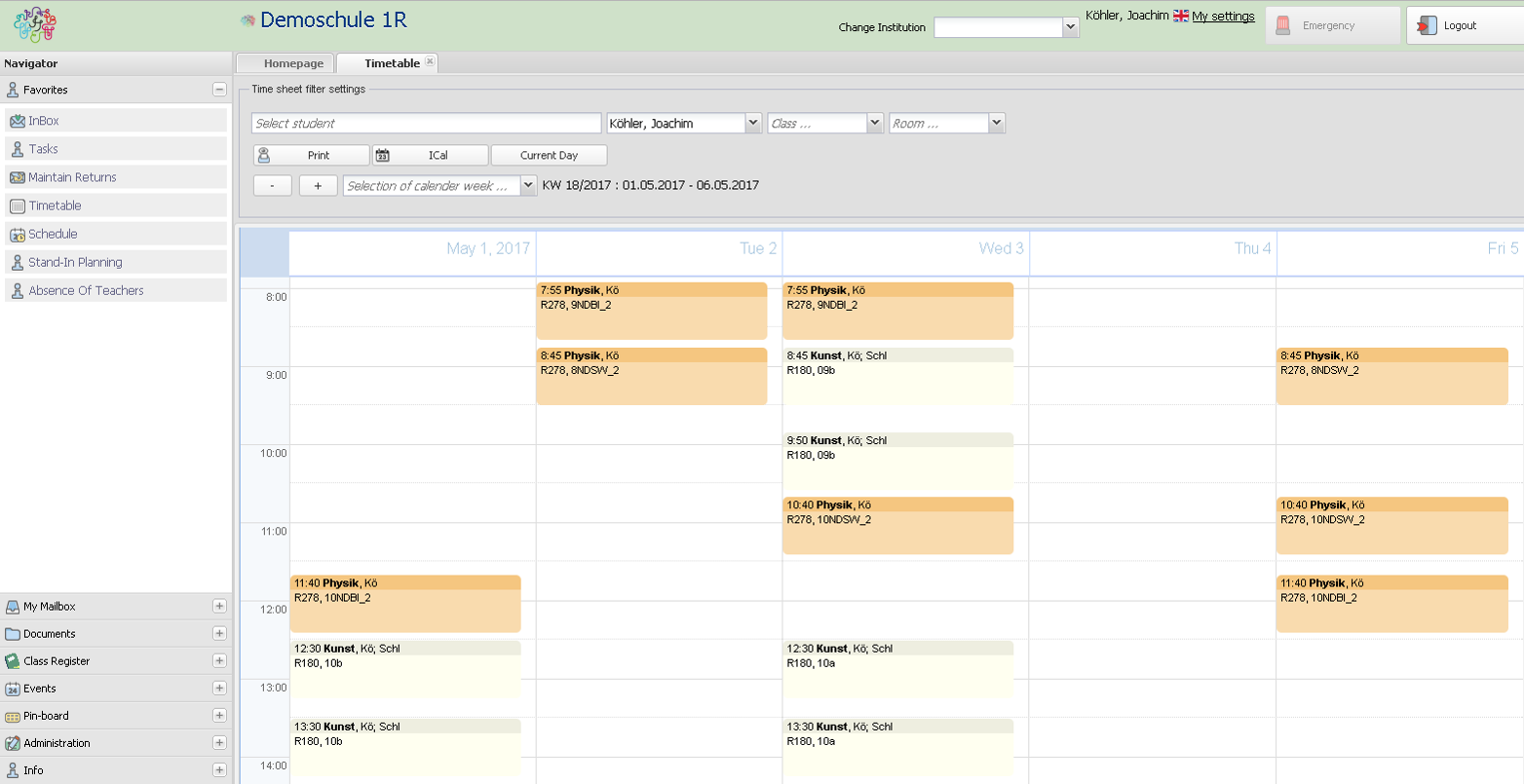Viewport: 1524px width, 784px height.
Task: Click the Maintain Returns icon
Action: [17, 177]
